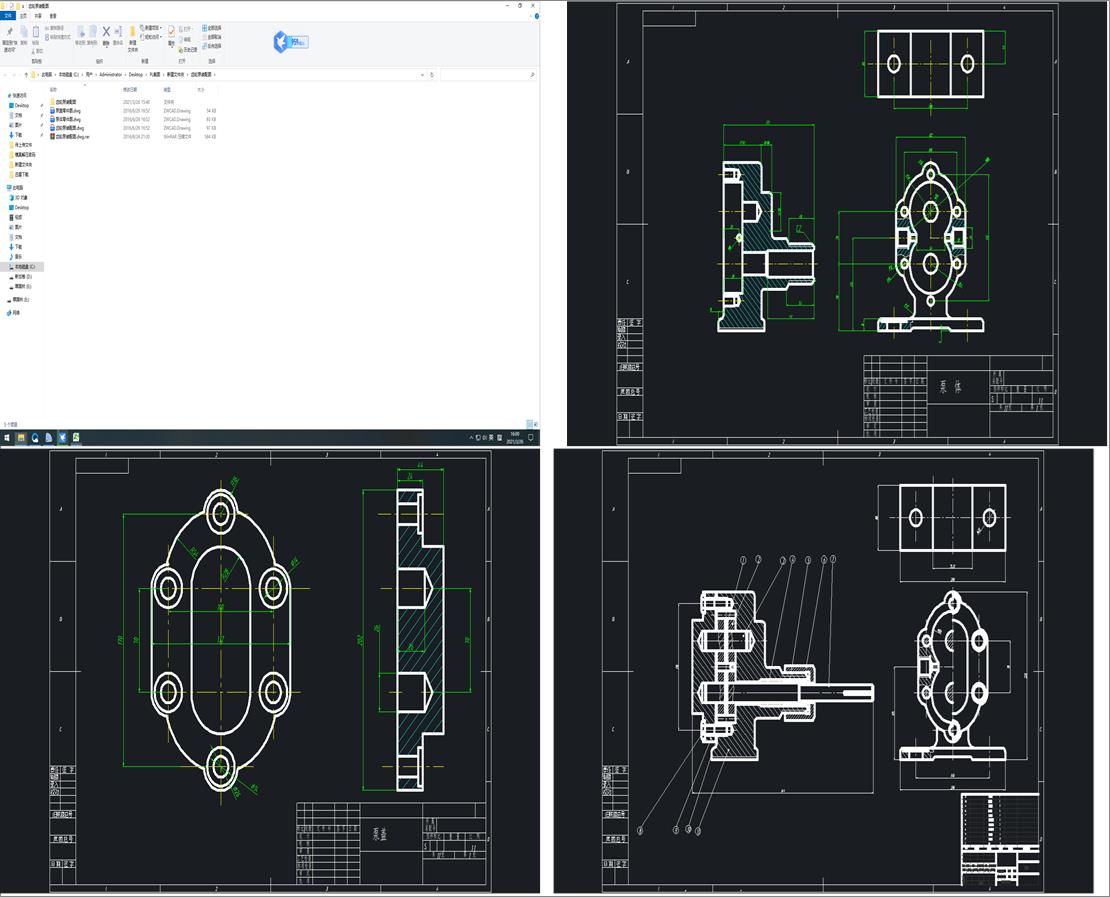Select Local Disk (C:) in navigation pane
Viewport: 1110px width, 897px height.
tap(24, 267)
